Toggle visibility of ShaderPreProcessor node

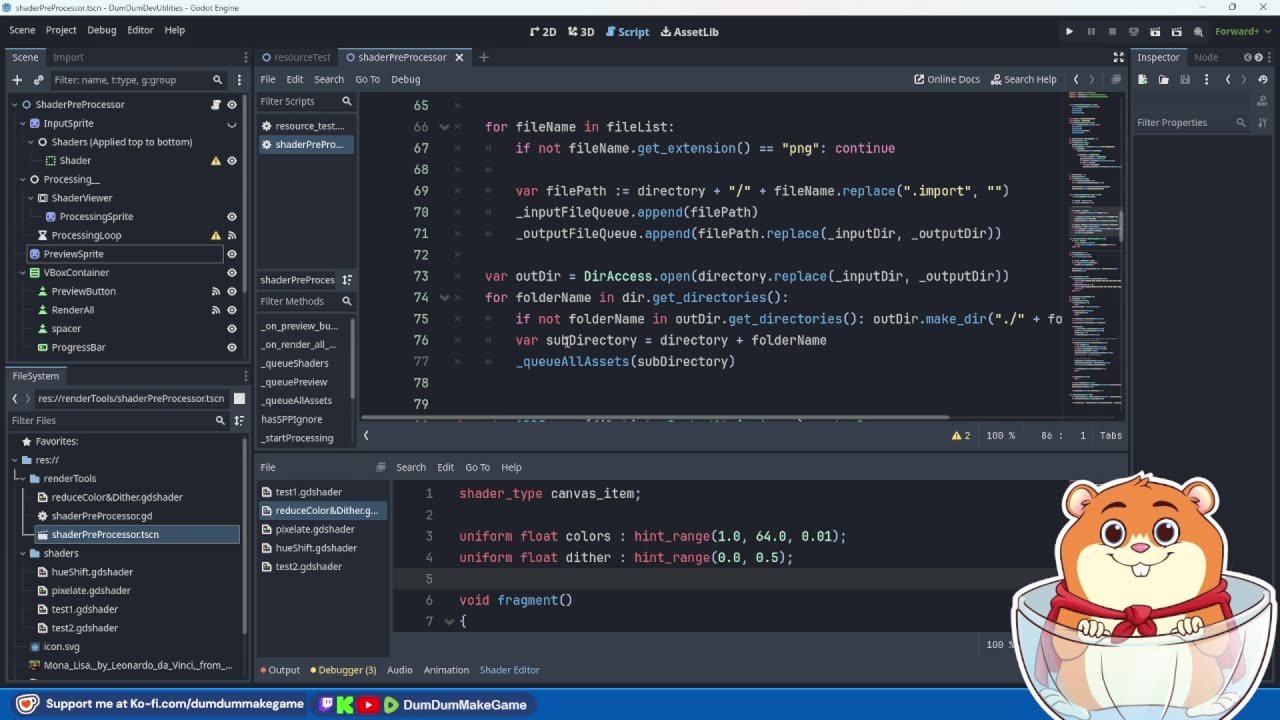pos(232,105)
